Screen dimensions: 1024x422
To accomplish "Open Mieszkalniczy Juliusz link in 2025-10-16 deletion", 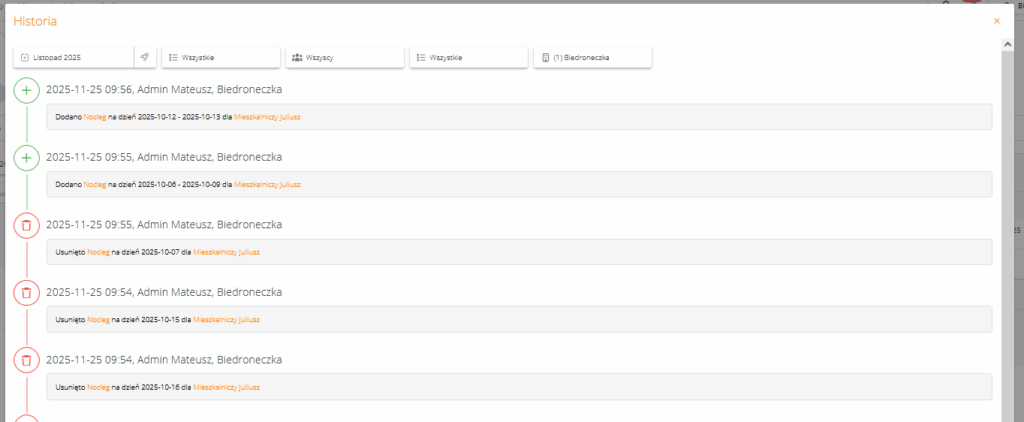I will tap(227, 387).
